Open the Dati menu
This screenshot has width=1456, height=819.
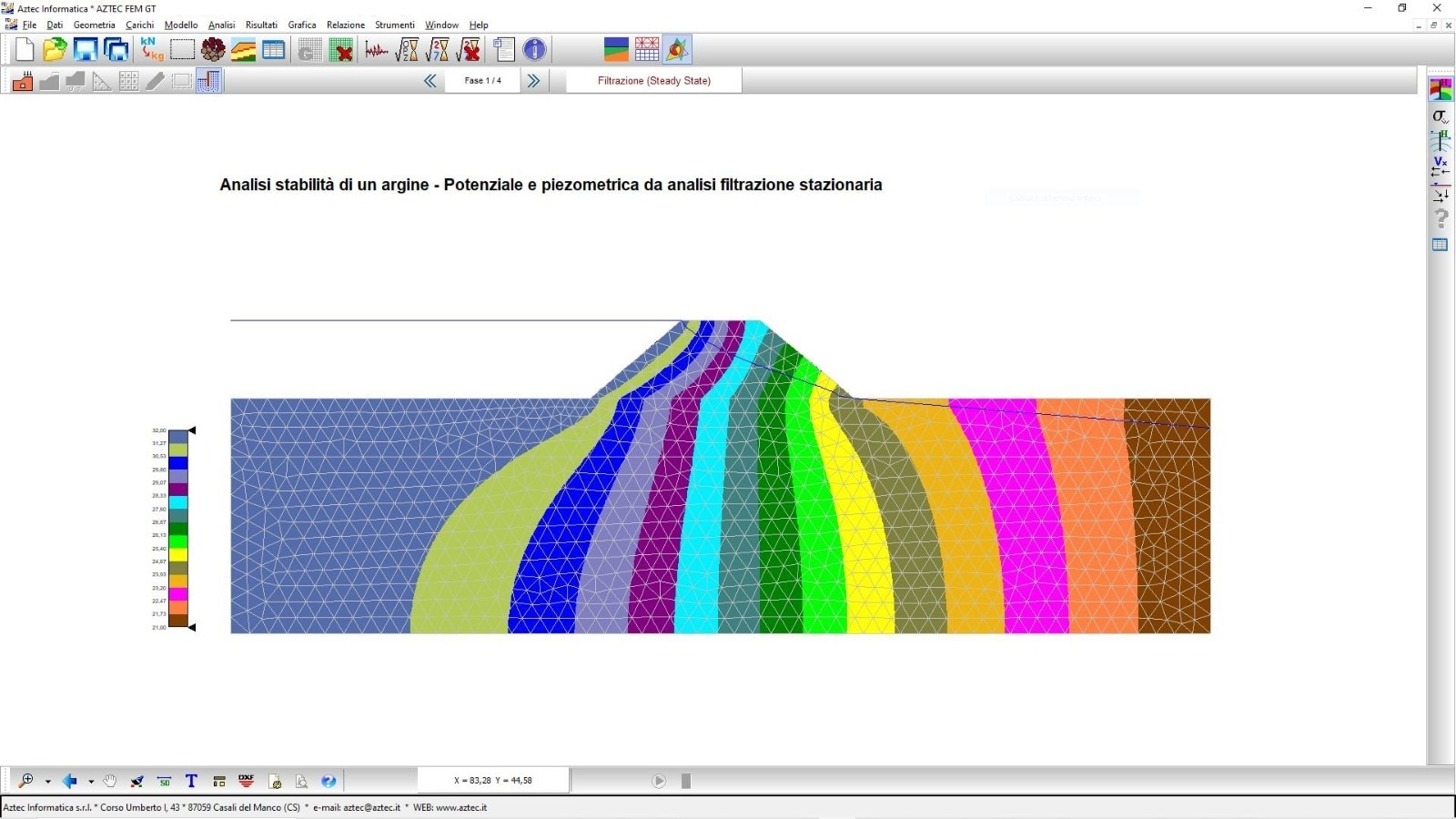55,25
